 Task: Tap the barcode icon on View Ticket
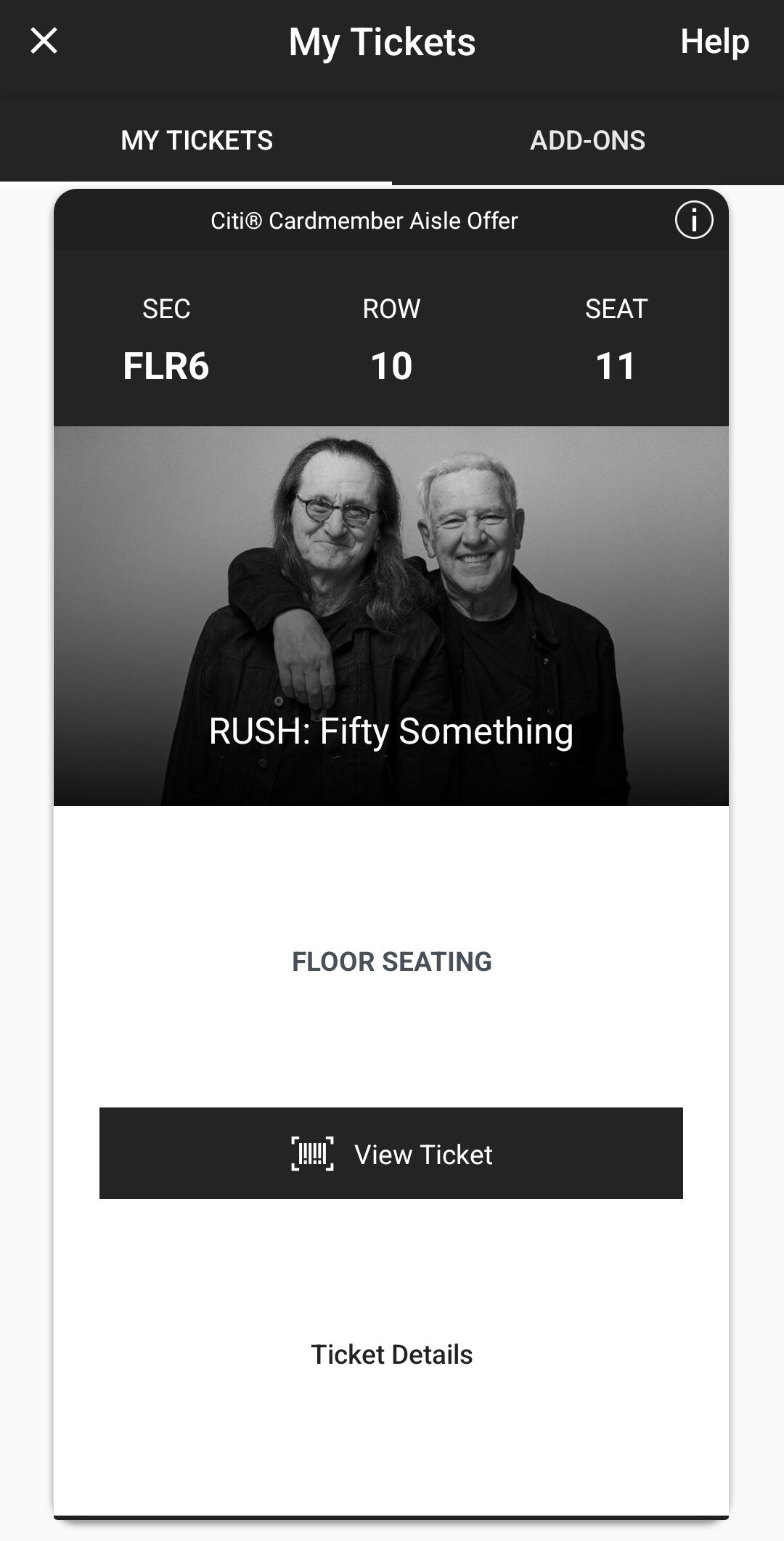coord(312,1154)
